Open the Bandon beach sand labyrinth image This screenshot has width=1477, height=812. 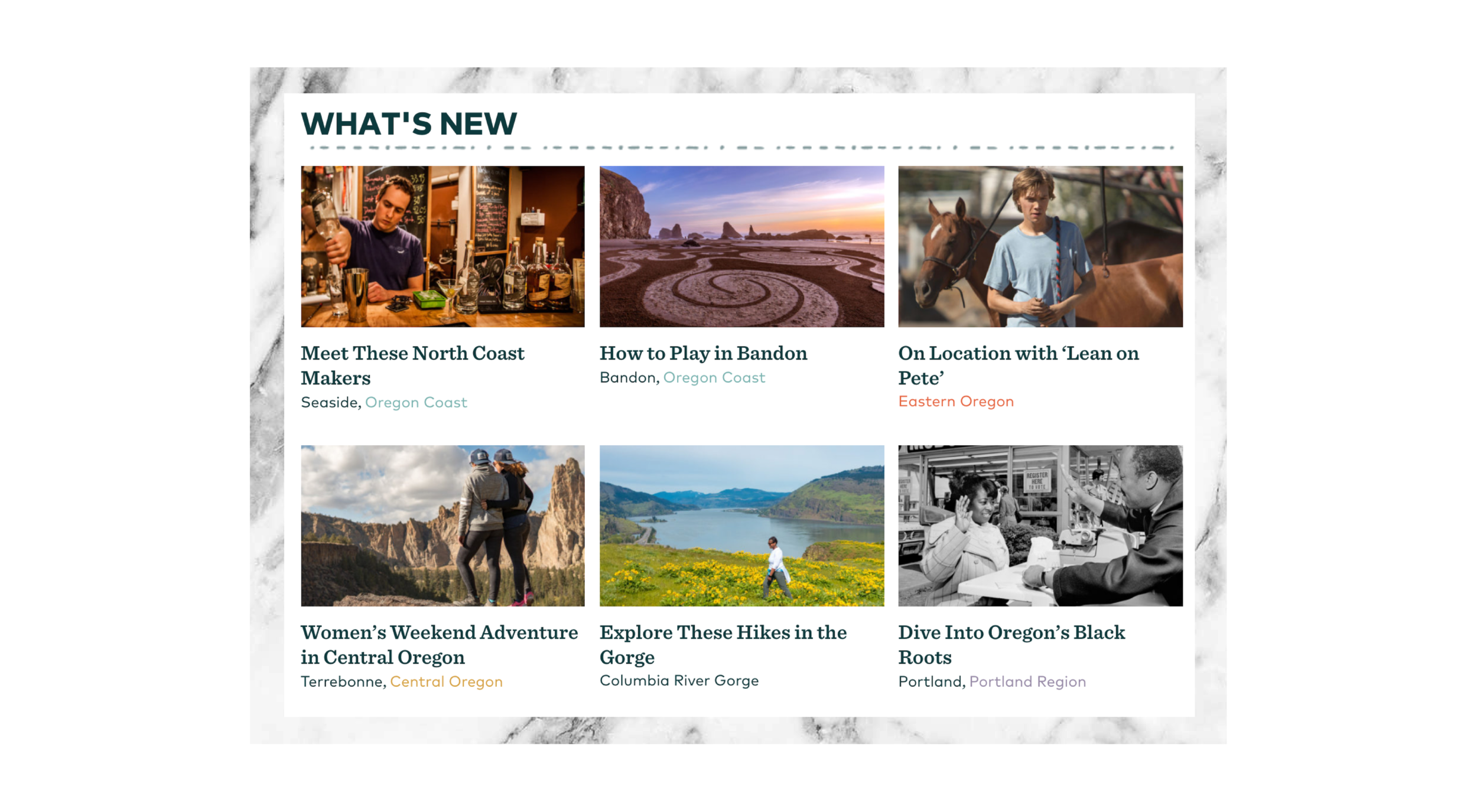pyautogui.click(x=741, y=246)
